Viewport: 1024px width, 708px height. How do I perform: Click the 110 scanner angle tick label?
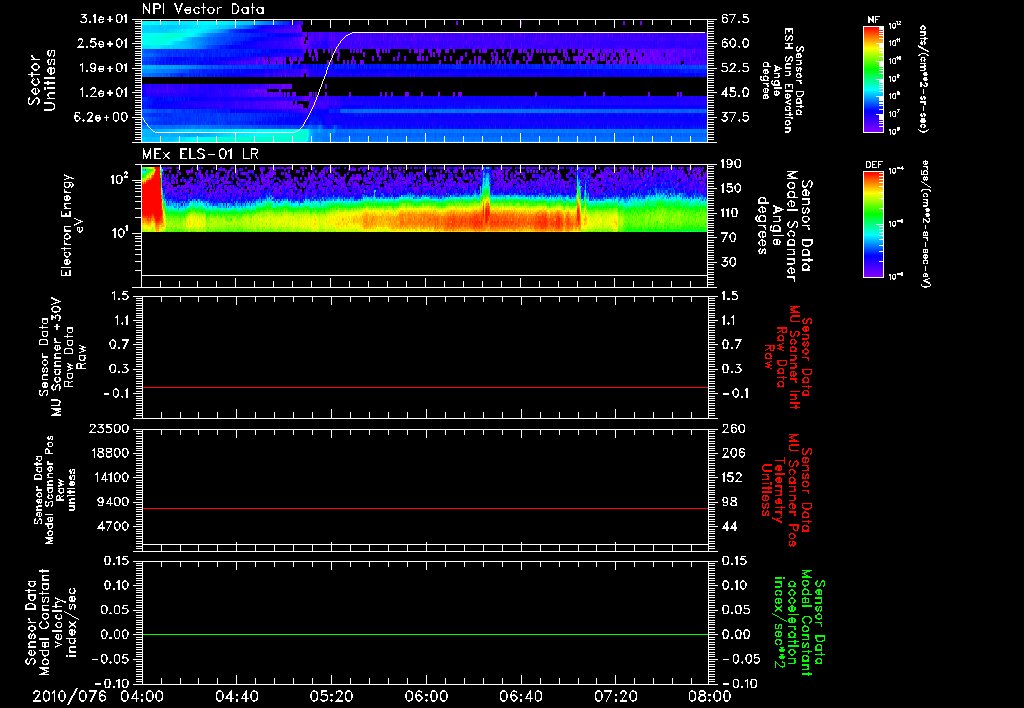pos(731,213)
